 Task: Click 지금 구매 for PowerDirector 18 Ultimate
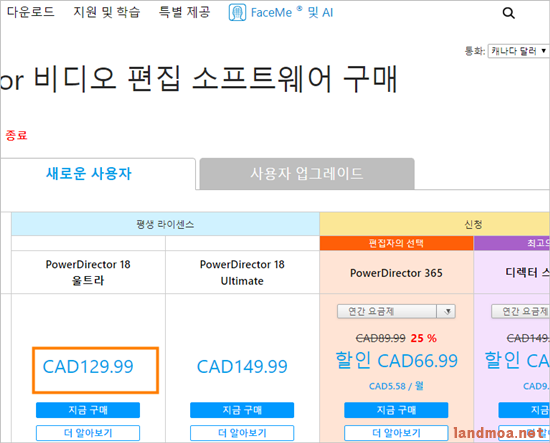point(242,410)
